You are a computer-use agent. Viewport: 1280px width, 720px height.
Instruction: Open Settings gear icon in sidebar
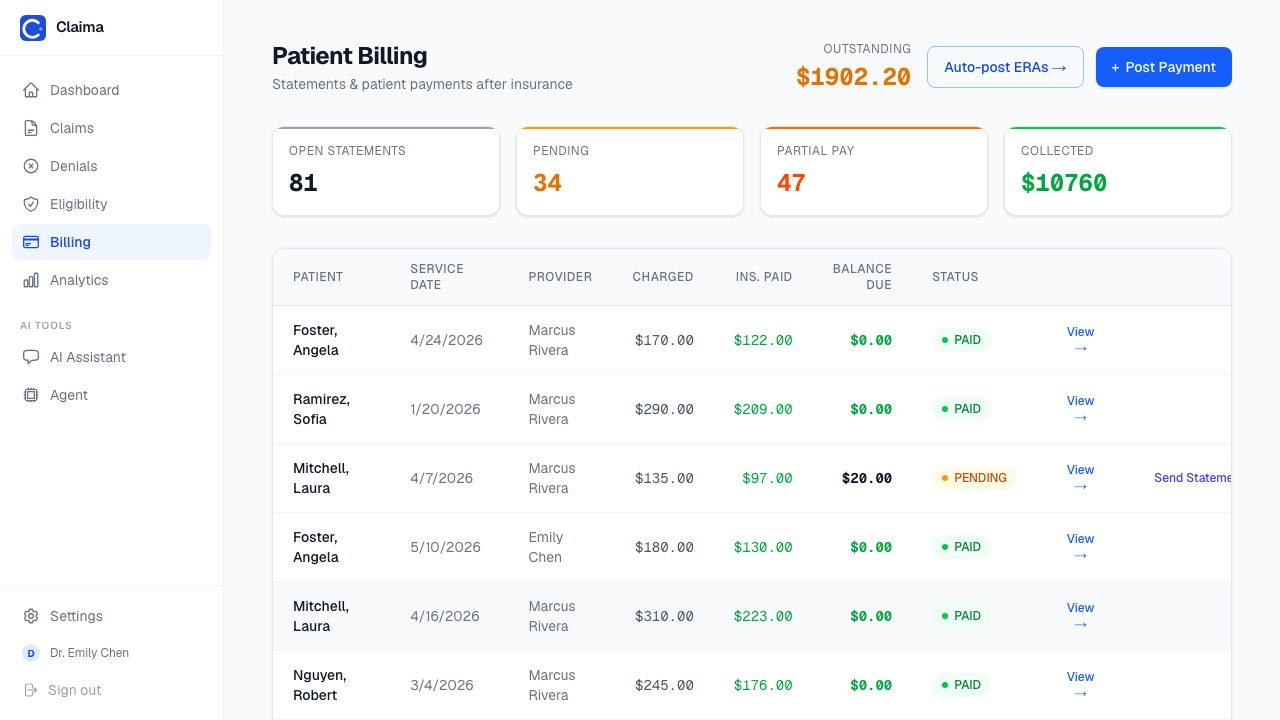[x=31, y=616]
